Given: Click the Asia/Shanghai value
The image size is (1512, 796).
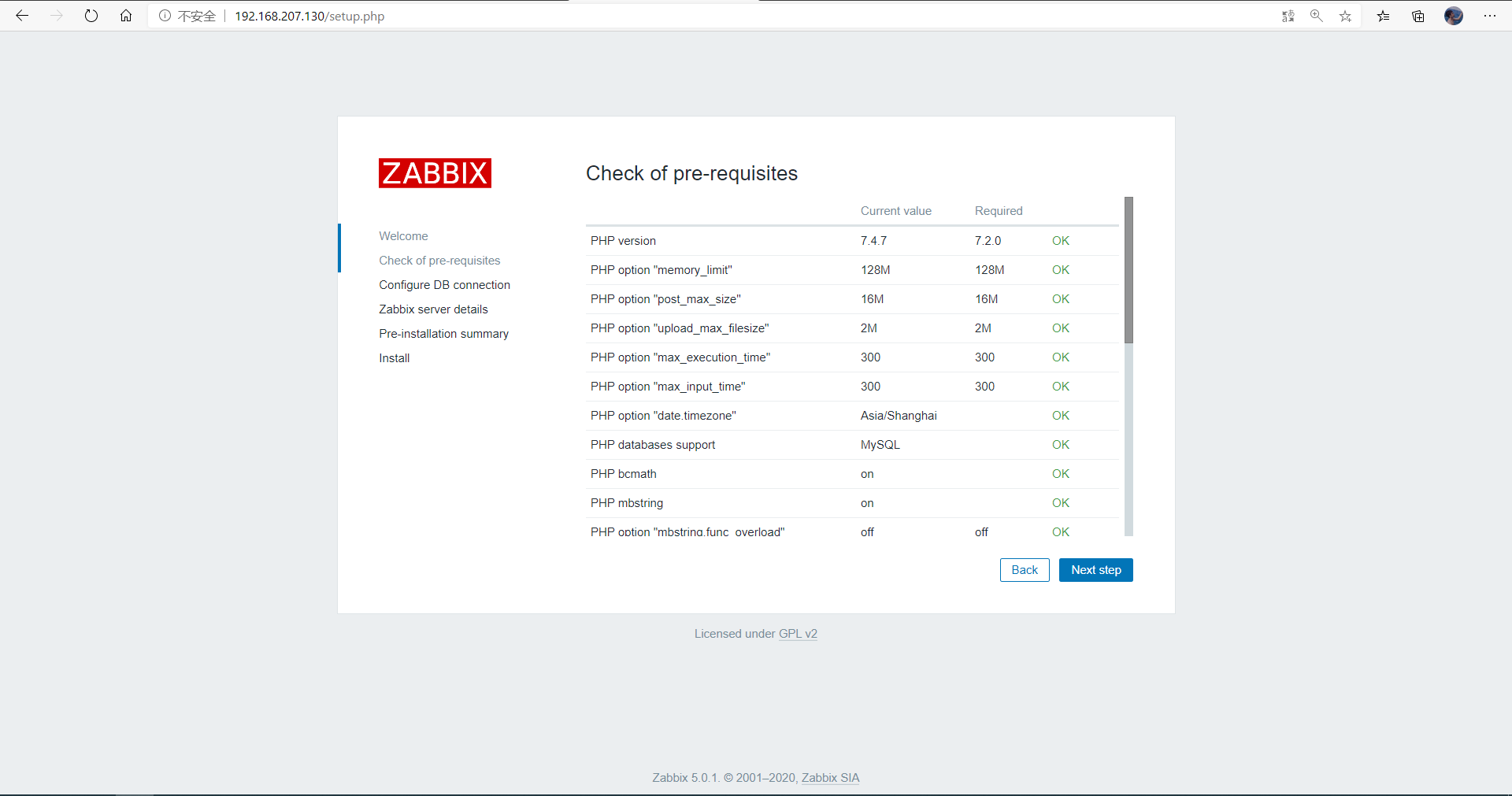Looking at the screenshot, I should (x=899, y=416).
